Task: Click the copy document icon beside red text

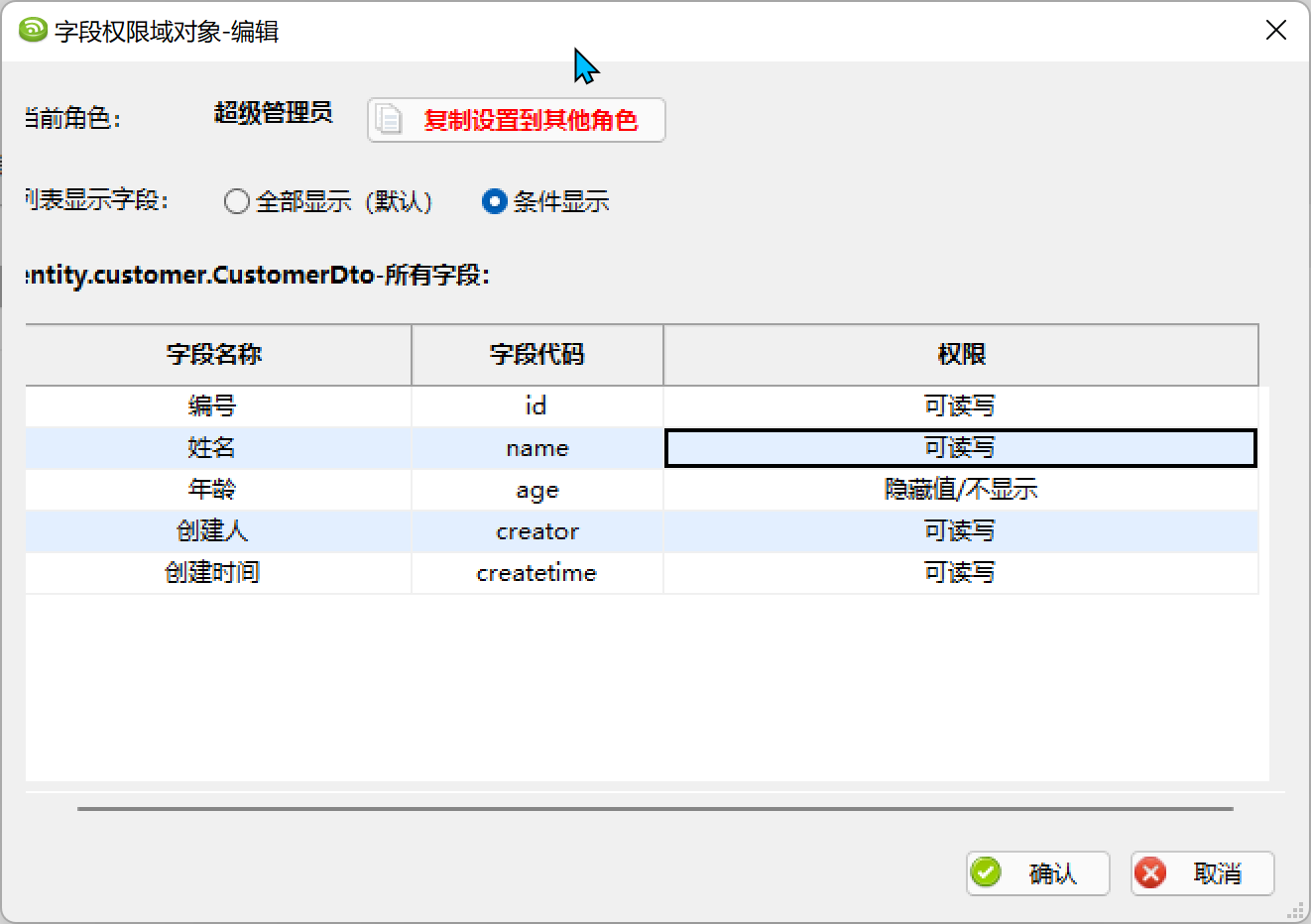Action: point(389,119)
